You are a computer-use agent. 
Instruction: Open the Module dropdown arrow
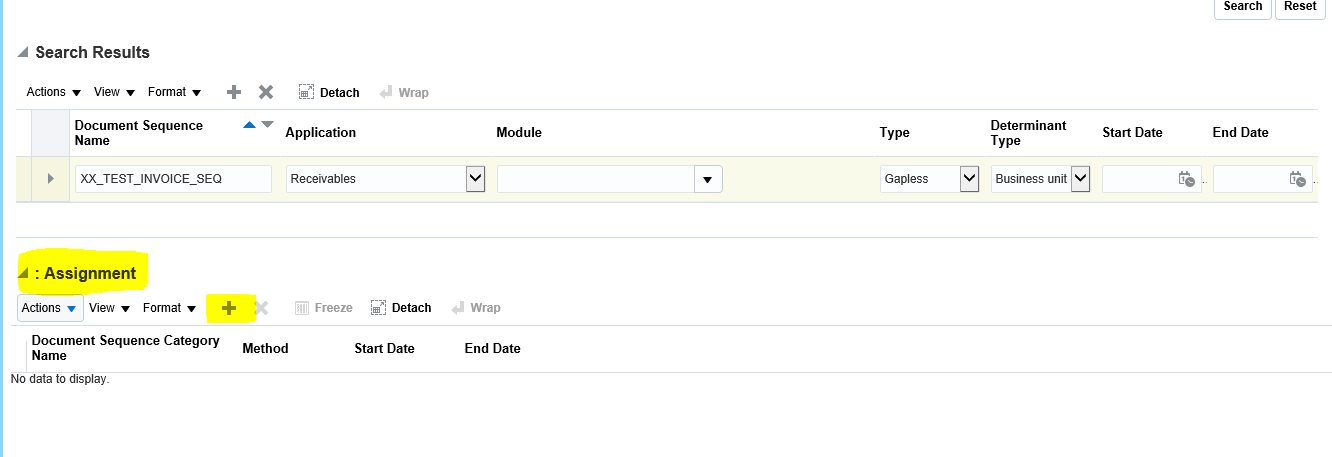pos(708,179)
